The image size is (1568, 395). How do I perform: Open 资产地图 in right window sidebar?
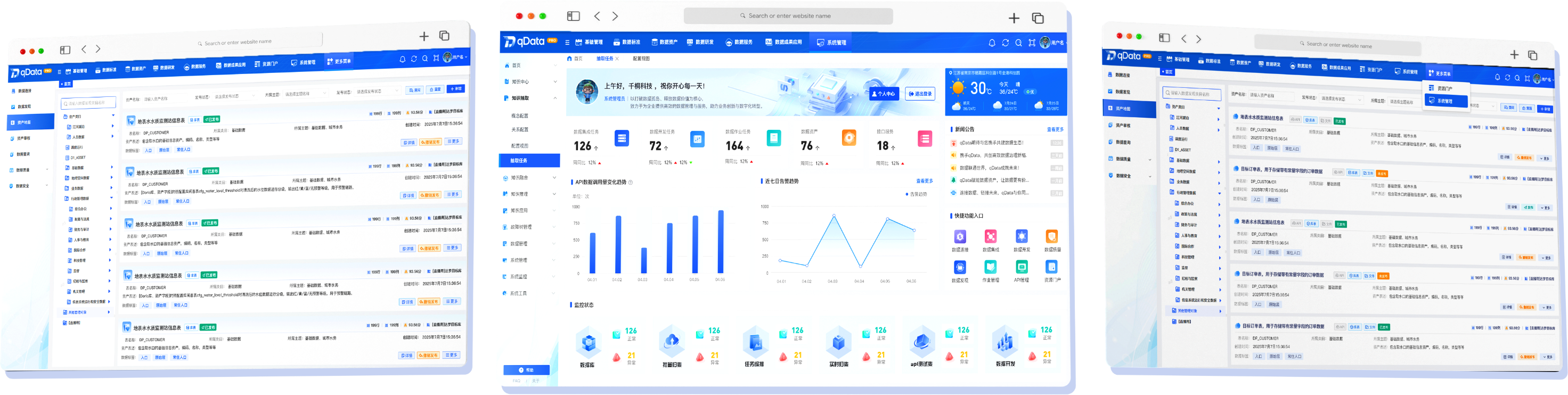pyautogui.click(x=1130, y=109)
